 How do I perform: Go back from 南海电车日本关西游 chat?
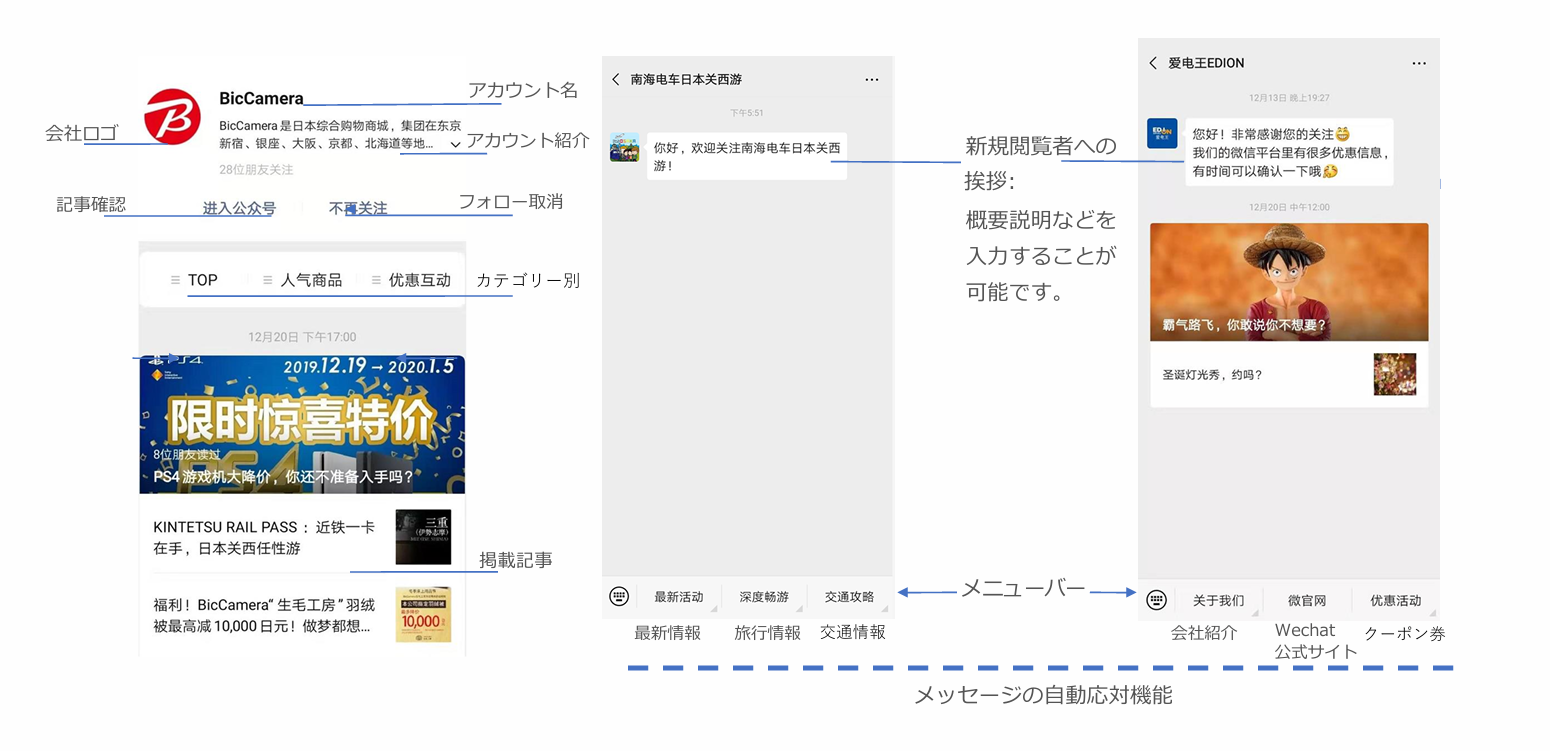(x=616, y=79)
